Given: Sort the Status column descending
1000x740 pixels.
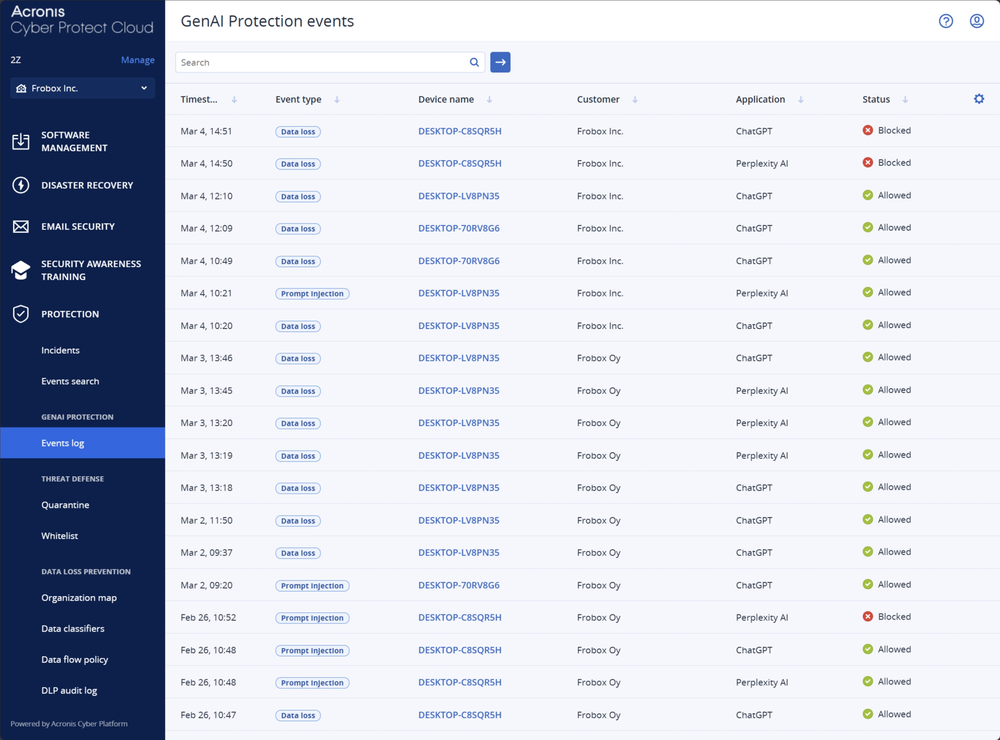Looking at the screenshot, I should pyautogui.click(x=905, y=99).
